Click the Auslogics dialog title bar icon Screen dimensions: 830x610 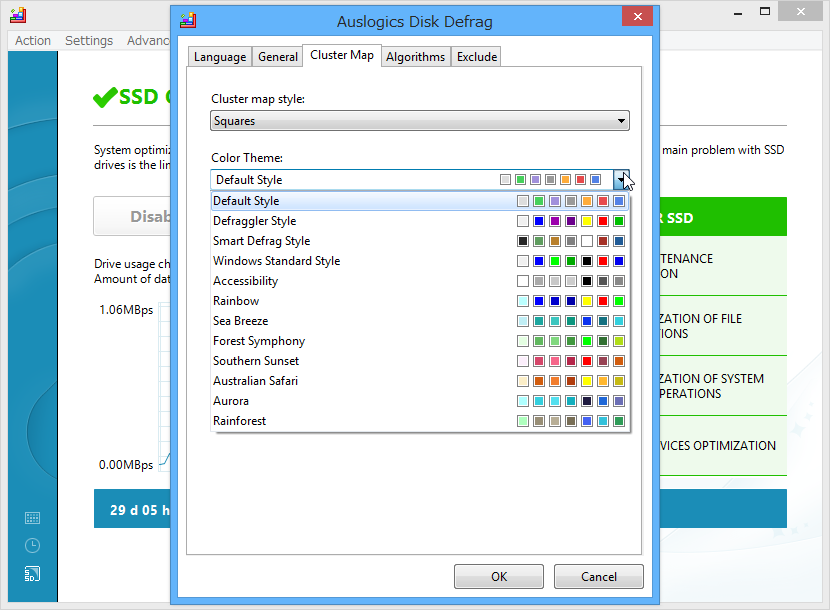pyautogui.click(x=188, y=21)
